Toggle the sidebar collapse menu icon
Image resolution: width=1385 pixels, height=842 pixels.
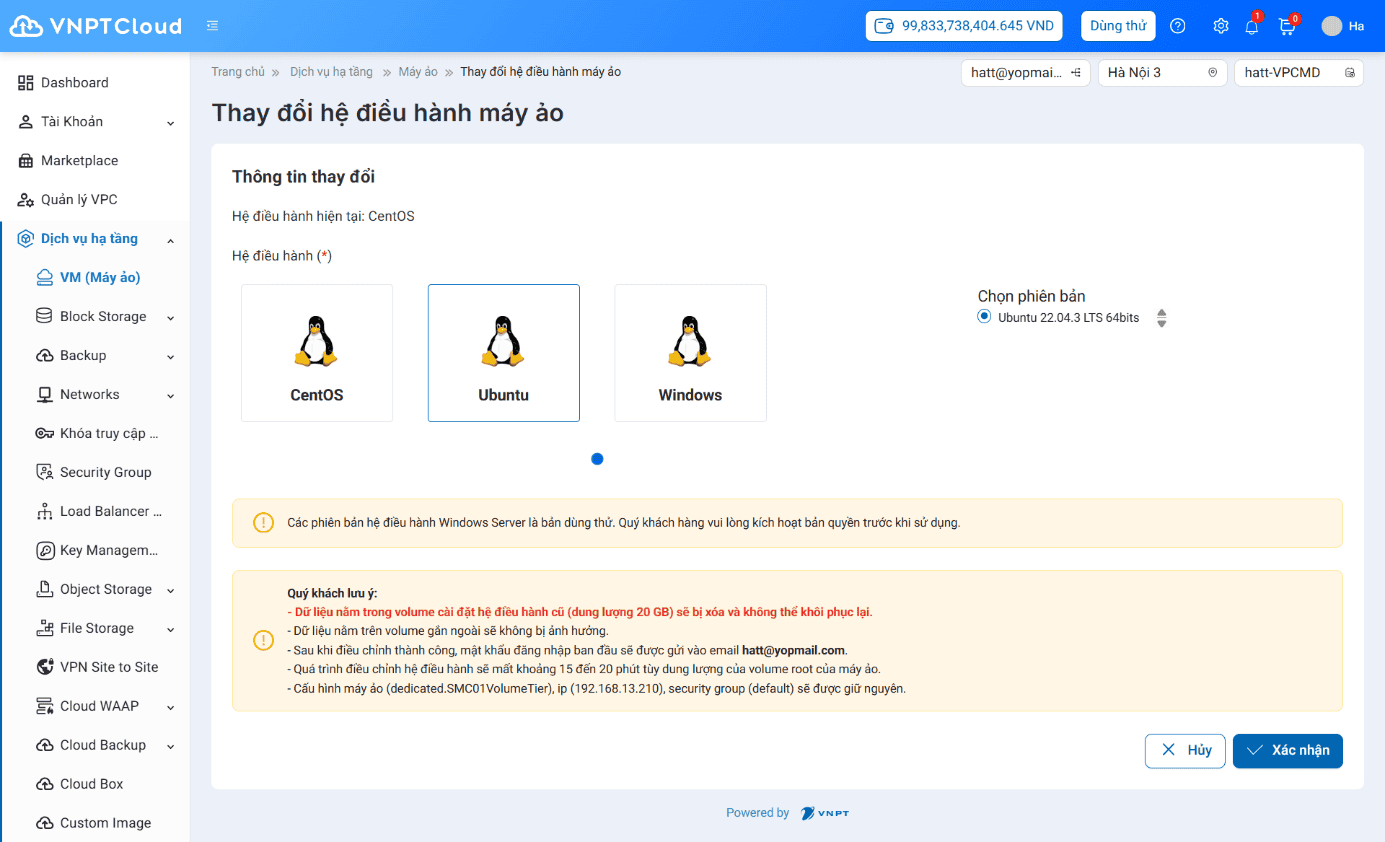click(212, 26)
